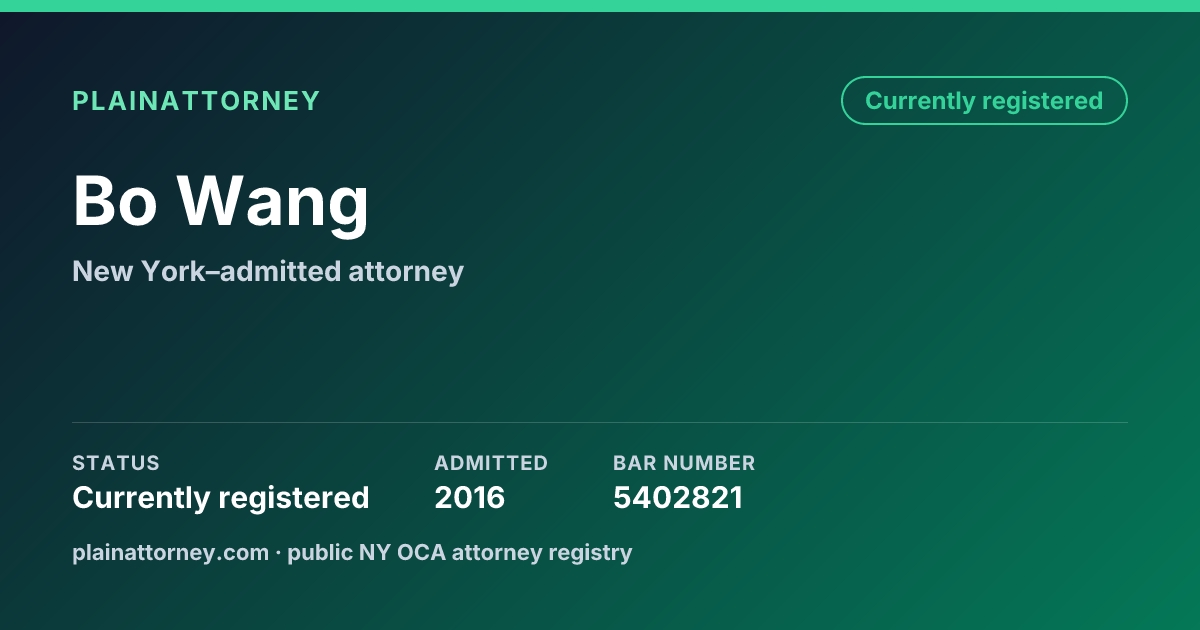
Task: Click the dot separator in footer text
Action: (x=279, y=552)
